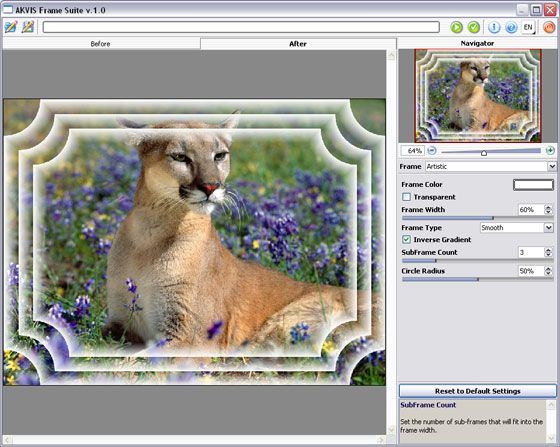Image resolution: width=560 pixels, height=447 pixels.
Task: Click the first pencil toolbar icon
Action: click(x=11, y=27)
